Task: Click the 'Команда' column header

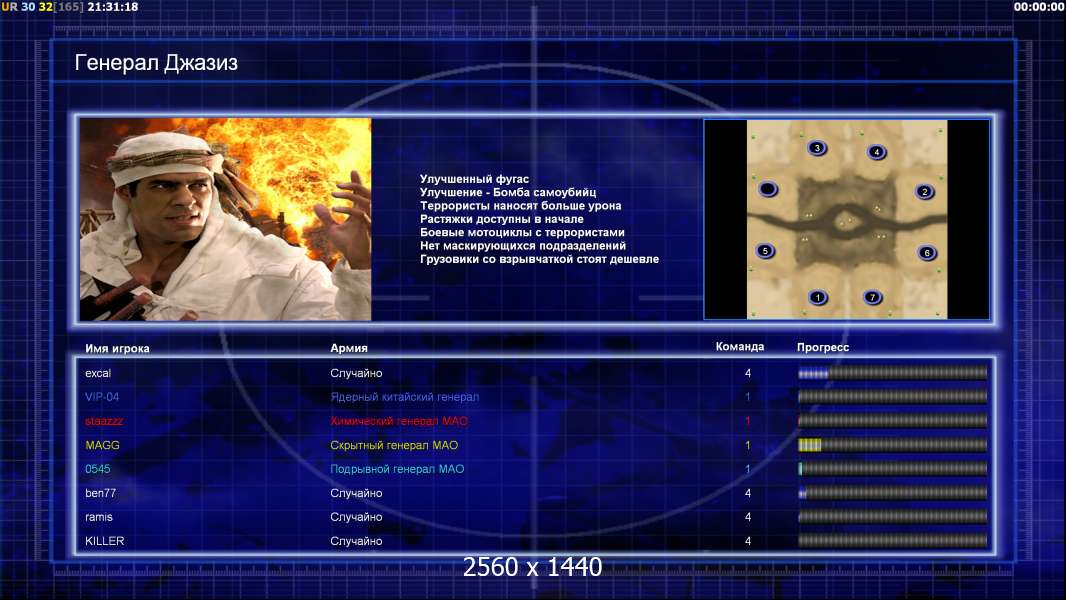Action: point(740,347)
